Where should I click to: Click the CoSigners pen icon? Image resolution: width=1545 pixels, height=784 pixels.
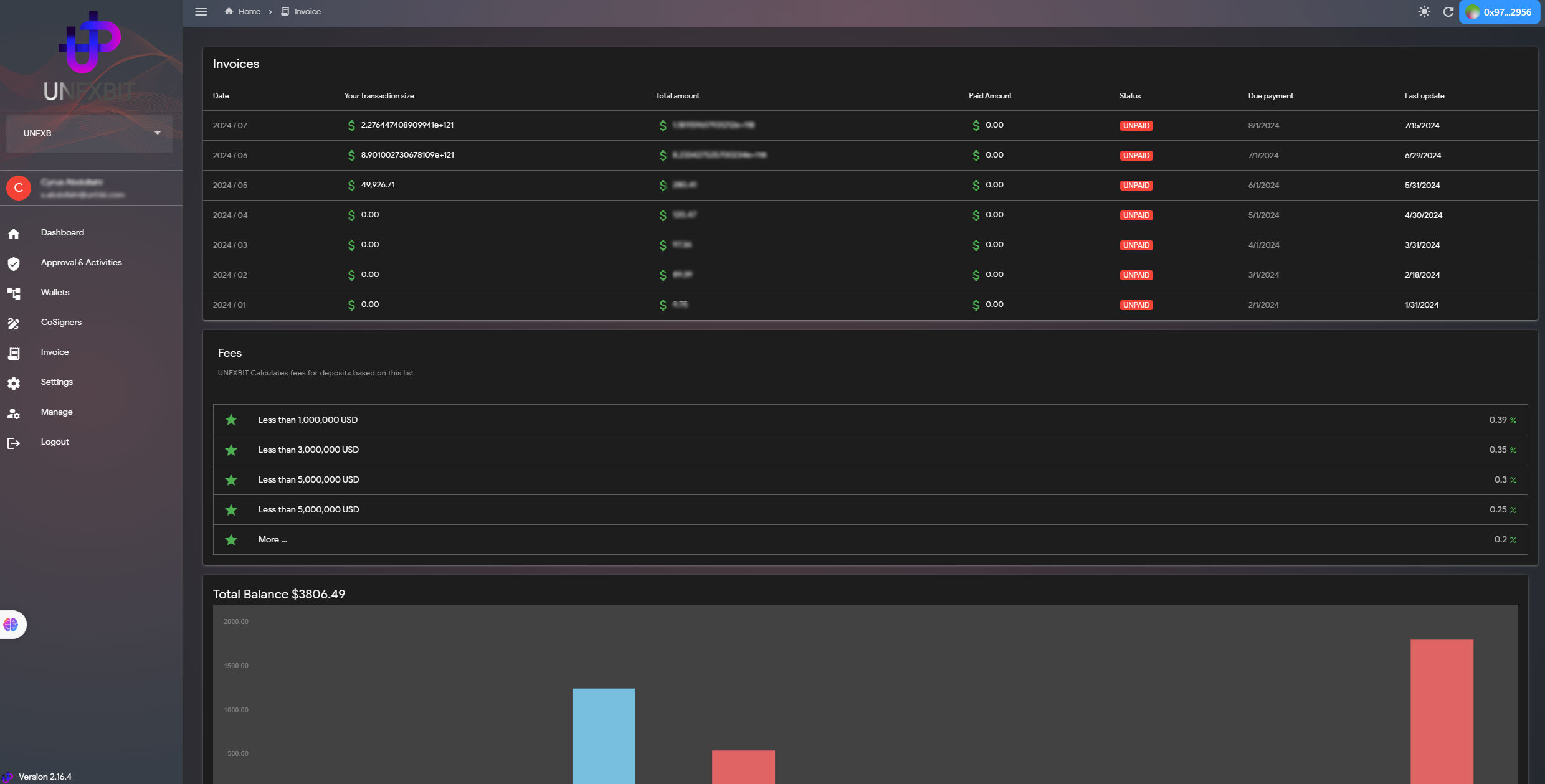coord(14,323)
